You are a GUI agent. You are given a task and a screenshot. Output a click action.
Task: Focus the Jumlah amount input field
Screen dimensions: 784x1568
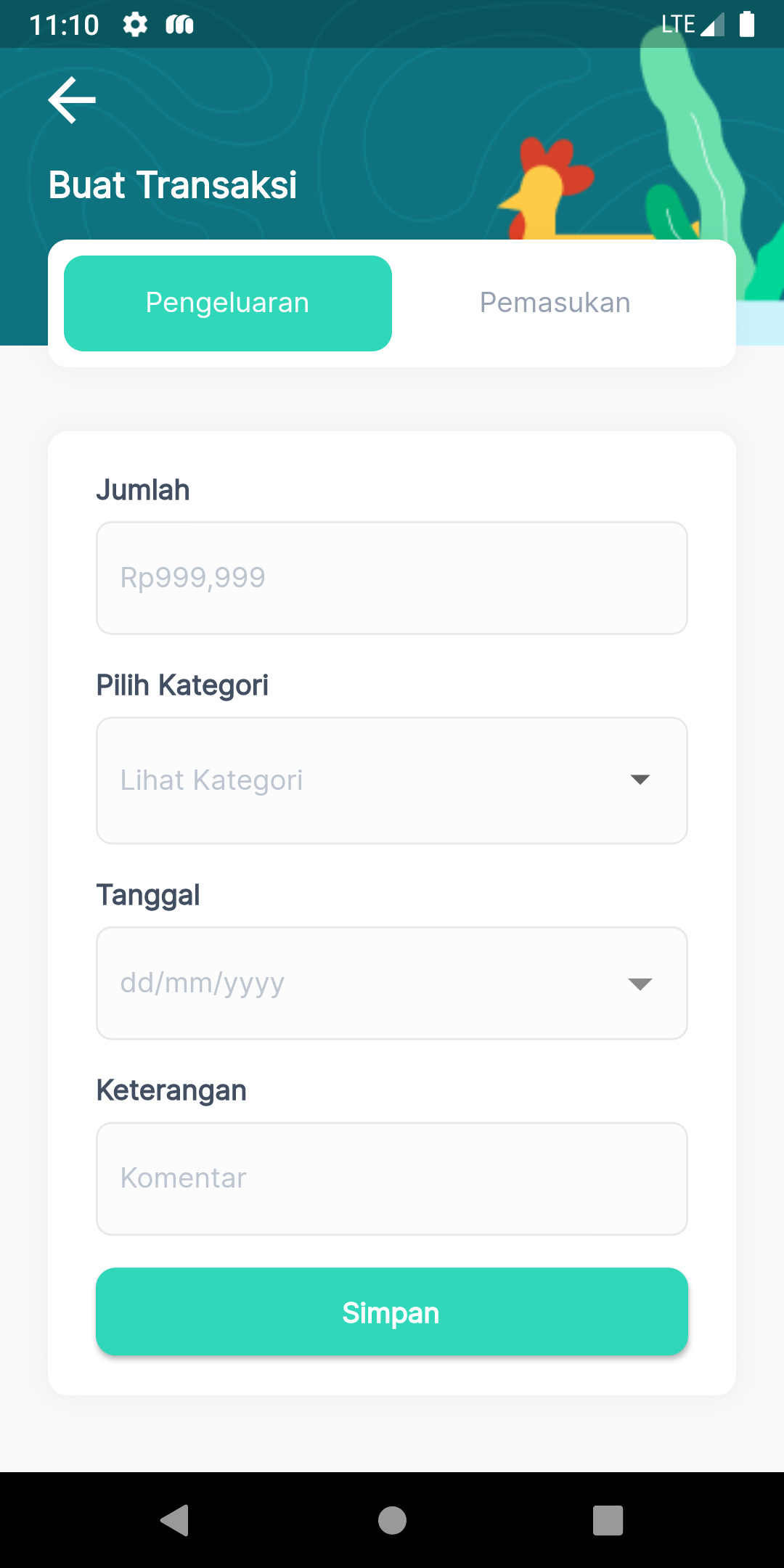pos(392,578)
